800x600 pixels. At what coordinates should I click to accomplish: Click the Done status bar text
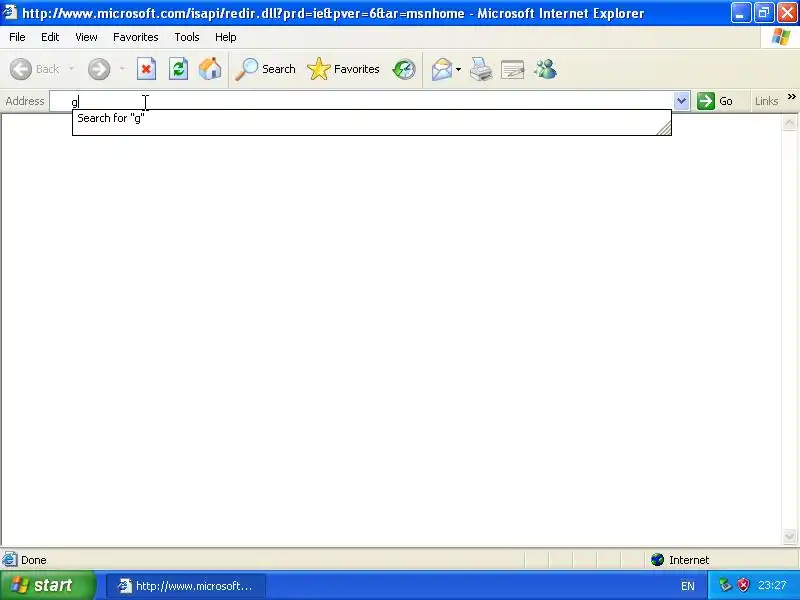coord(34,560)
